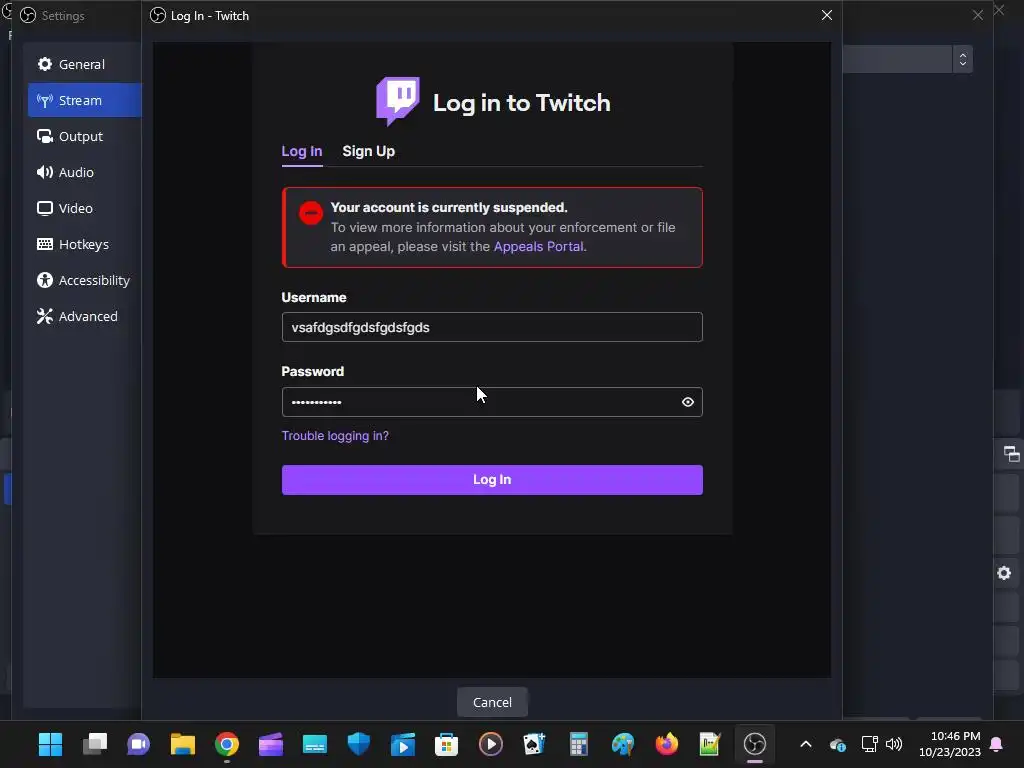Open the green notepad app on taskbar
The height and width of the screenshot is (768, 1024).
click(x=710, y=744)
